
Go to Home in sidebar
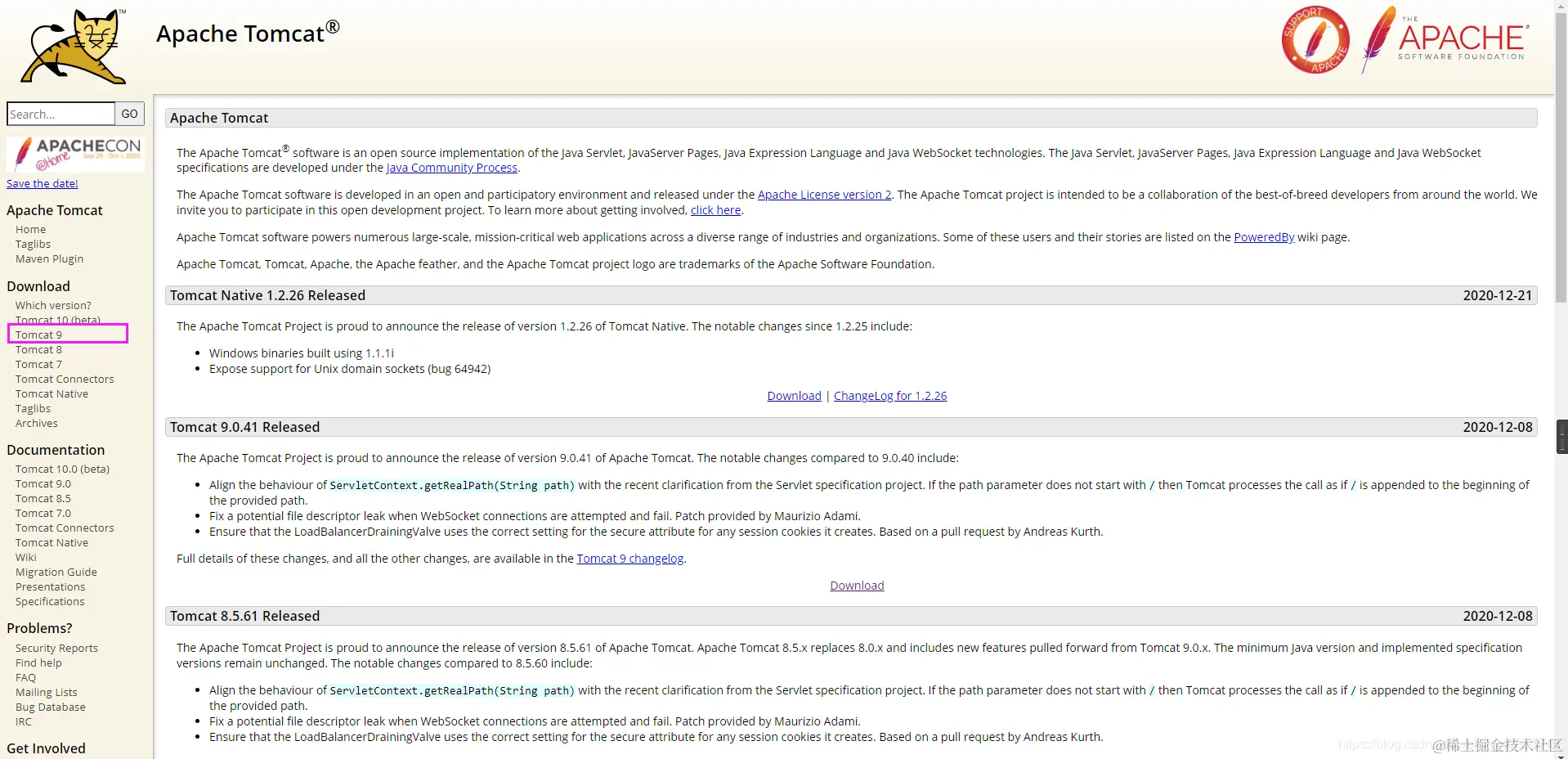pos(30,230)
